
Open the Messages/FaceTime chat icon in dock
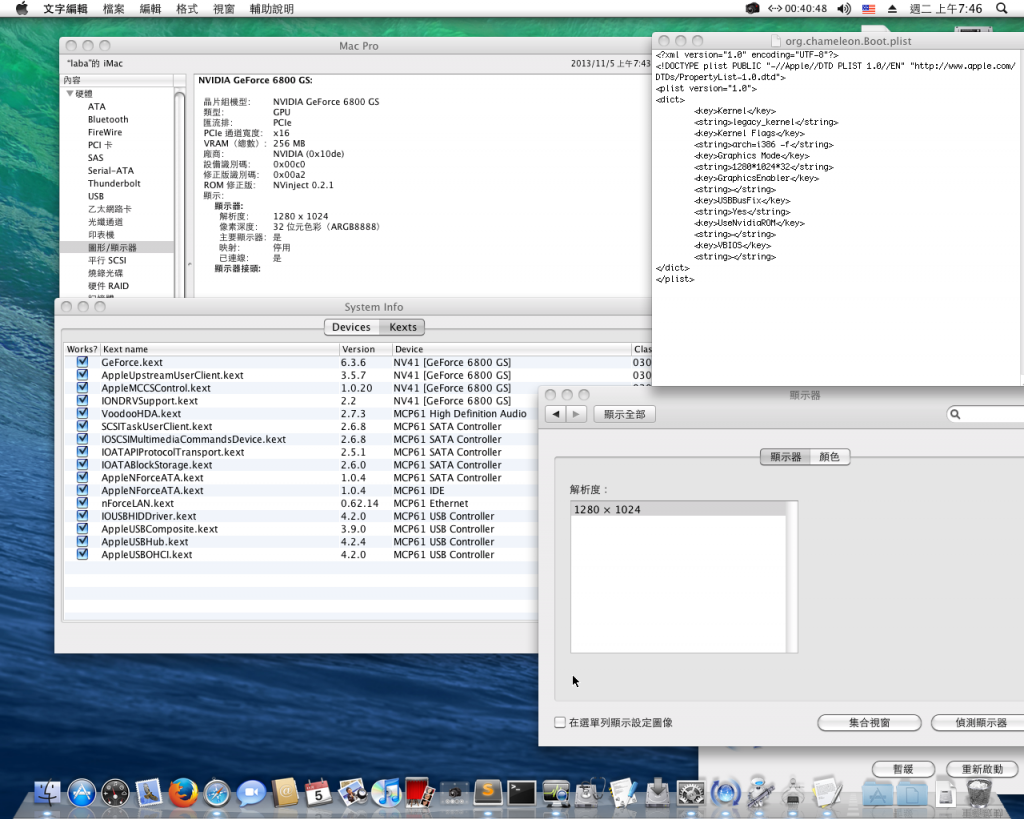pyautogui.click(x=251, y=793)
